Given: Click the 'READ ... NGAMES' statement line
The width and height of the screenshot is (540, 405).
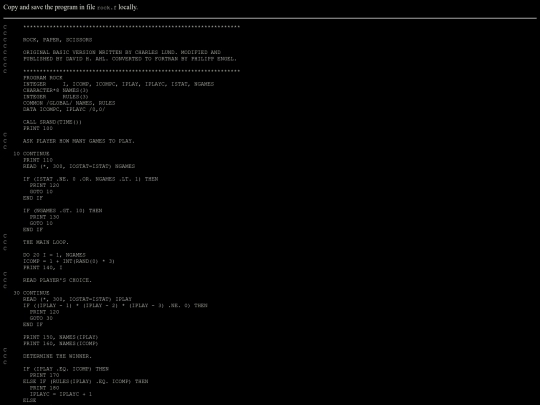Looking at the screenshot, I should tap(79, 166).
